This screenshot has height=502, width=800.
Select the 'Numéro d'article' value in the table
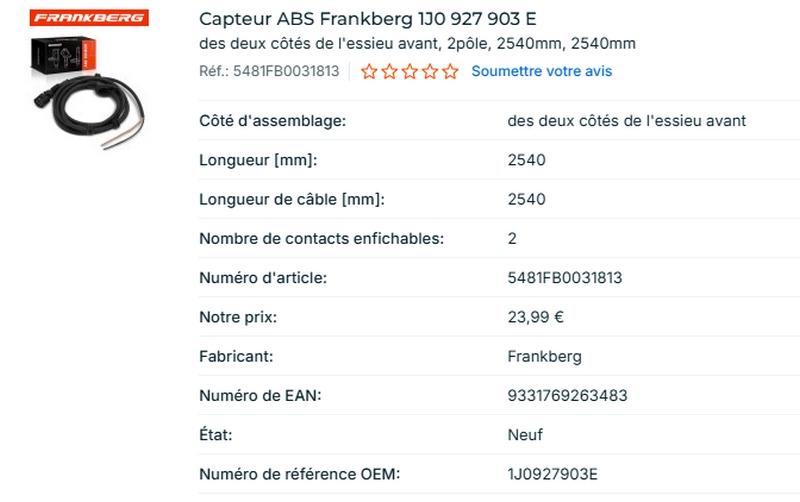[564, 278]
